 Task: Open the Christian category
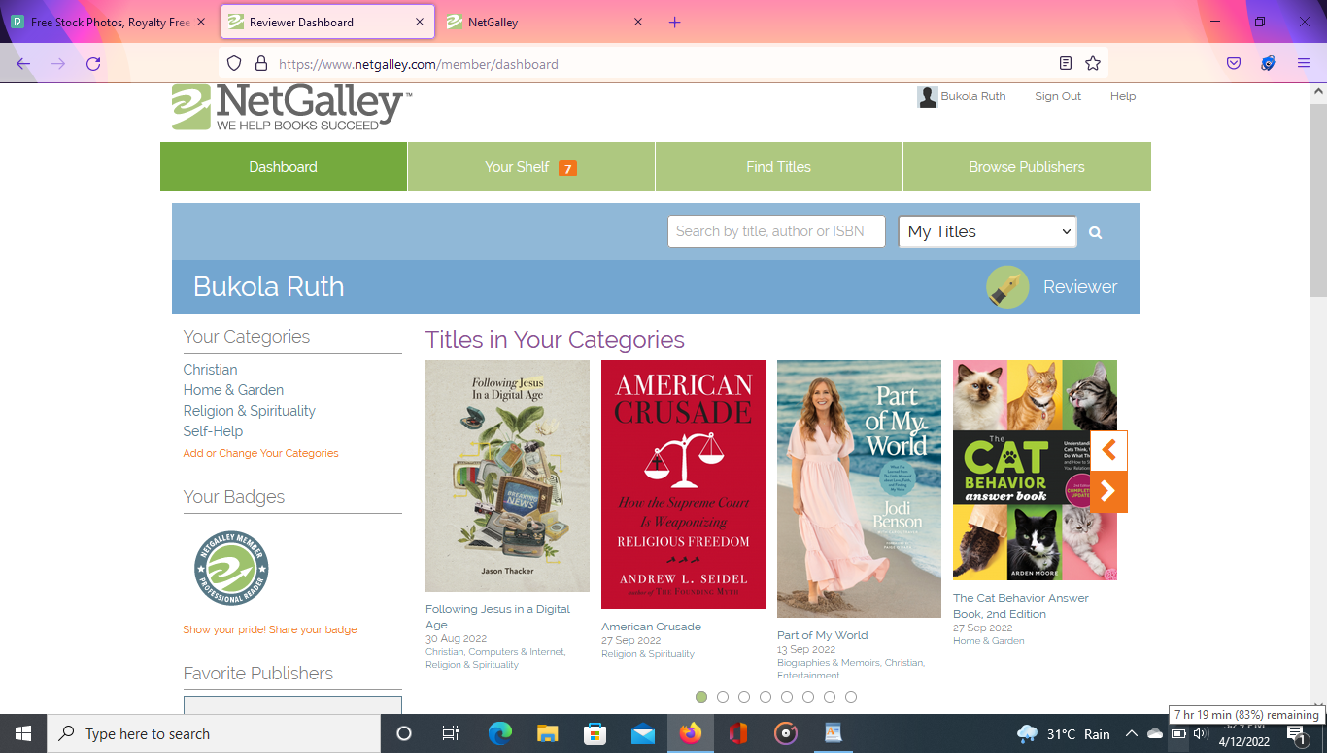(210, 370)
